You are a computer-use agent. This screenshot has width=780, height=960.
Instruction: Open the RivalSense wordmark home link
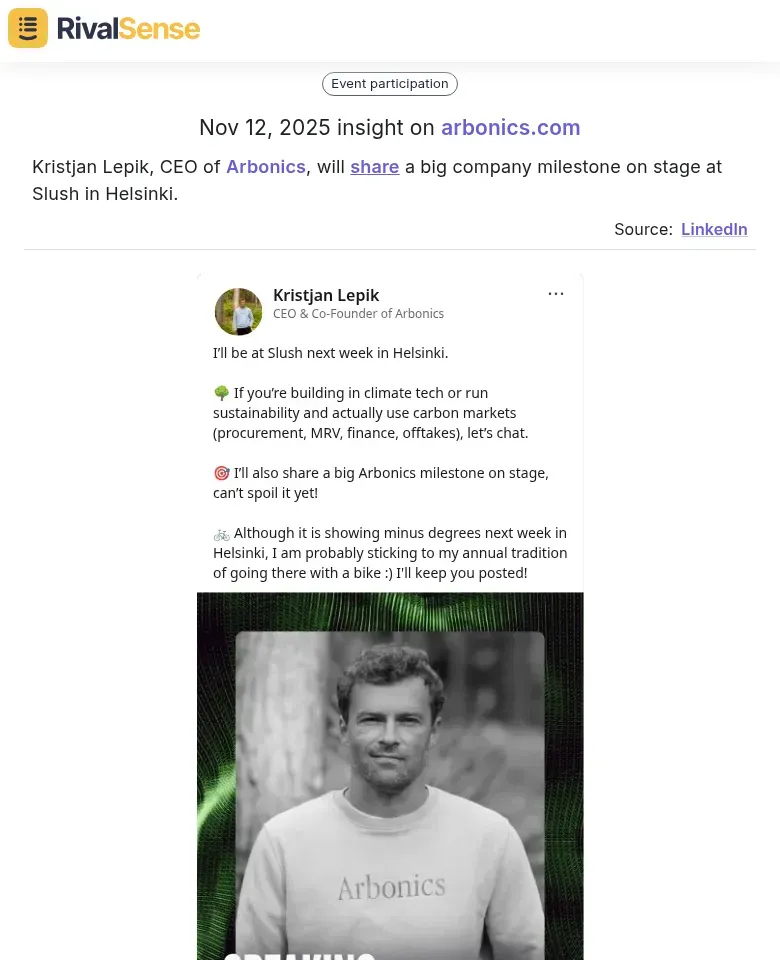(x=128, y=28)
